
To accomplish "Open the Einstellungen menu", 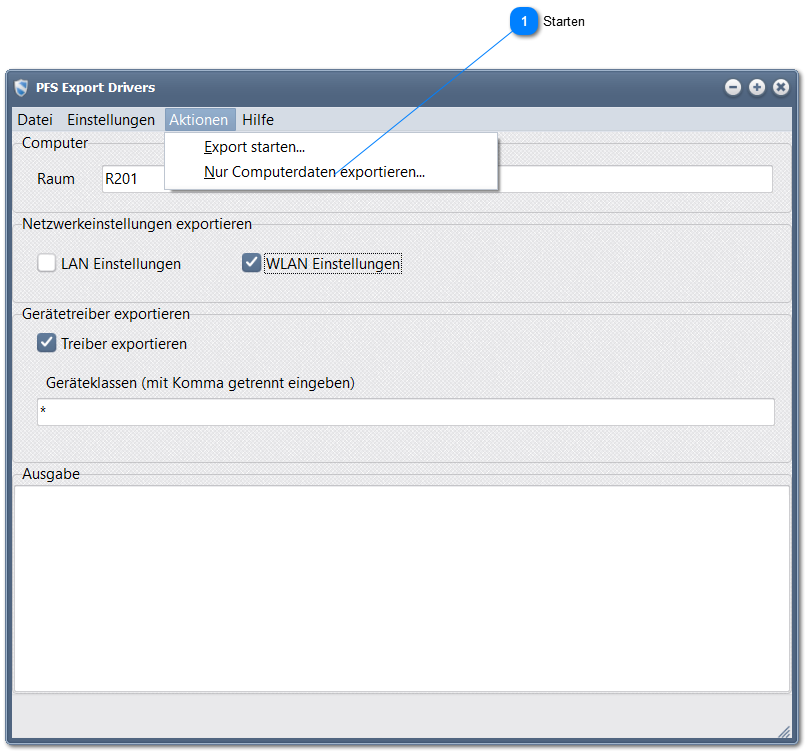I will click(111, 120).
